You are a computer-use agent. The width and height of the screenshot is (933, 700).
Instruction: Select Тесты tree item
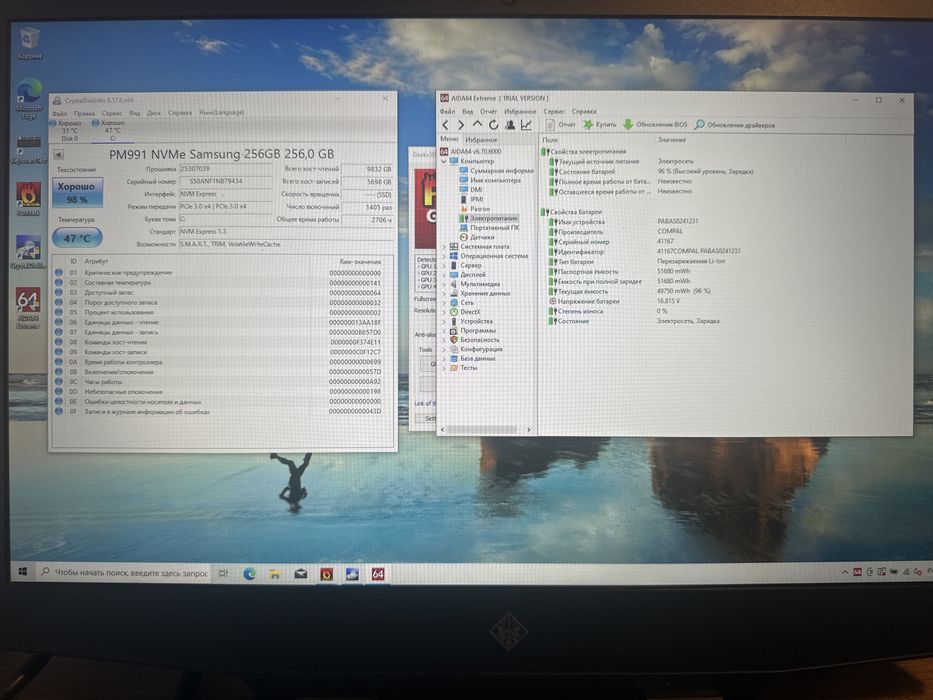pyautogui.click(x=464, y=368)
